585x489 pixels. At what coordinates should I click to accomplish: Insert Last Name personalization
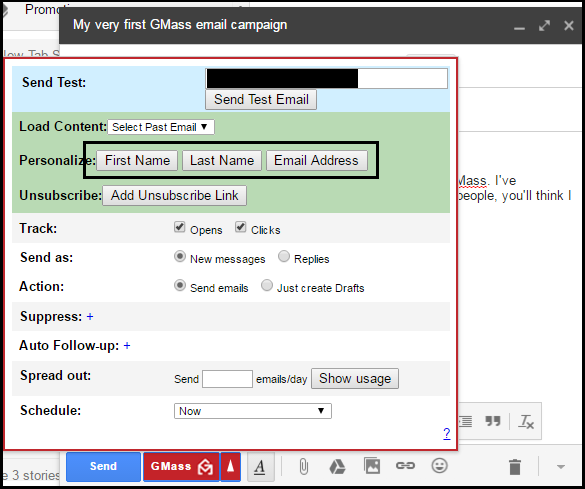click(222, 160)
